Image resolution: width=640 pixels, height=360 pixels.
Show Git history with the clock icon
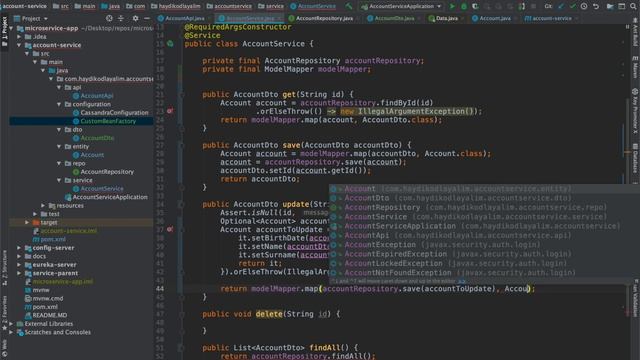[x=584, y=6]
